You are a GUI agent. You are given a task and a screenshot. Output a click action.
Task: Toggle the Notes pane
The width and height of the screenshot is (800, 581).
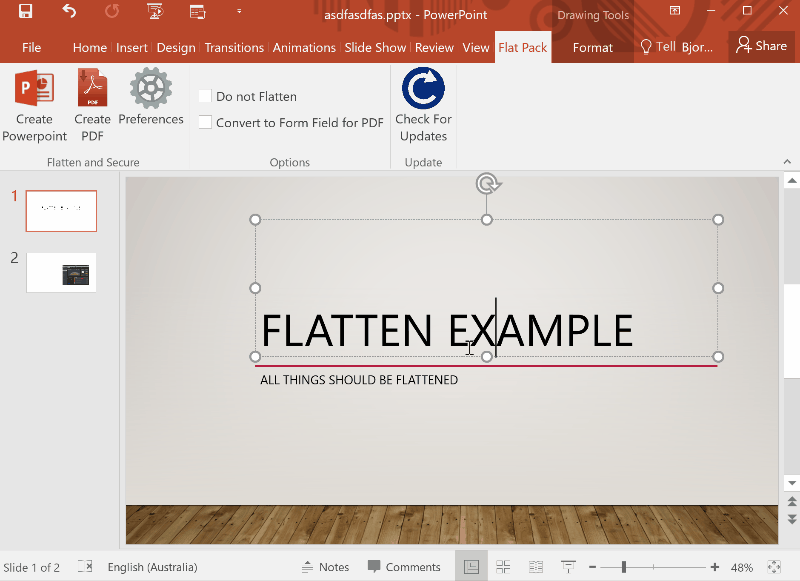point(325,566)
